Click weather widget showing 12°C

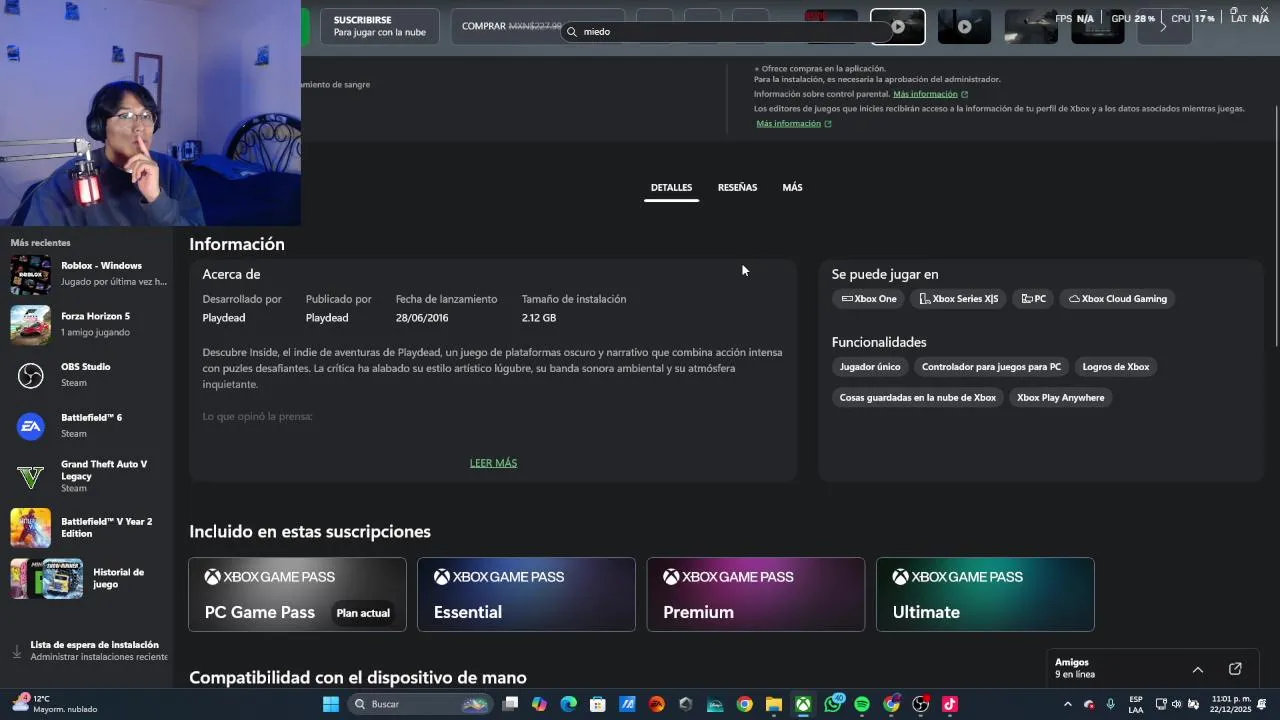coord(56,704)
